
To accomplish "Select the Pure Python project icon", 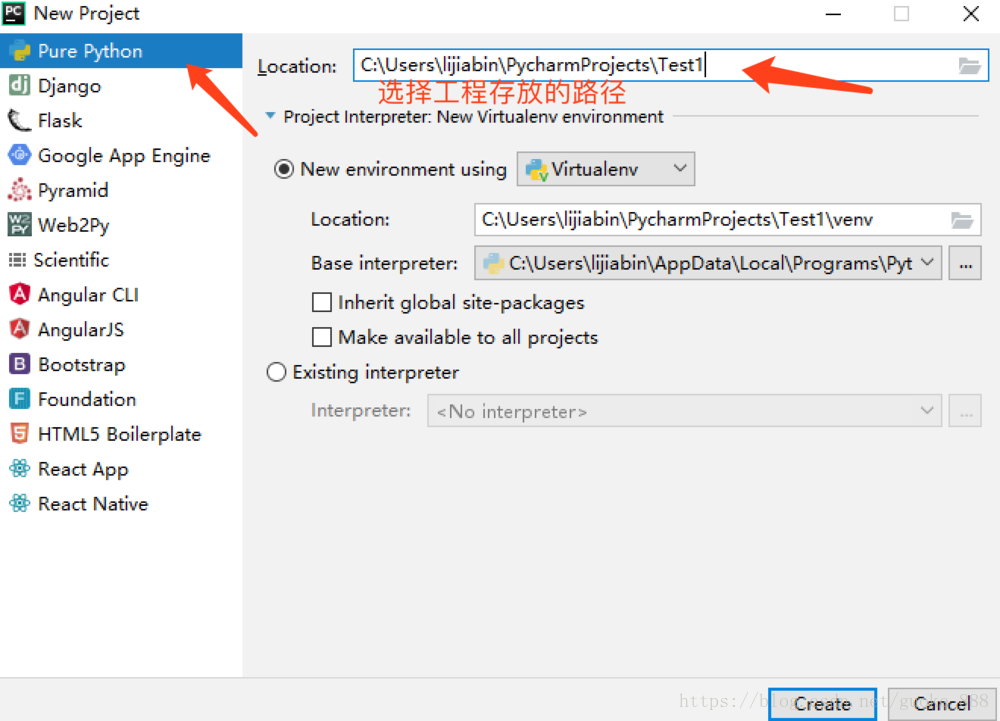I will click(19, 50).
